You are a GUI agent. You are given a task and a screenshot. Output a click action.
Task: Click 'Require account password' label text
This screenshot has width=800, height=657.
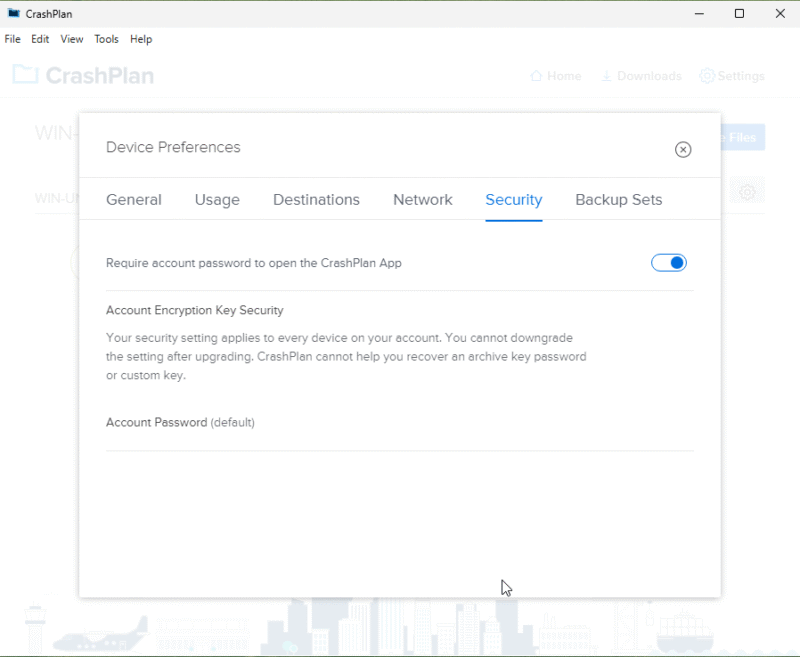click(x=254, y=263)
